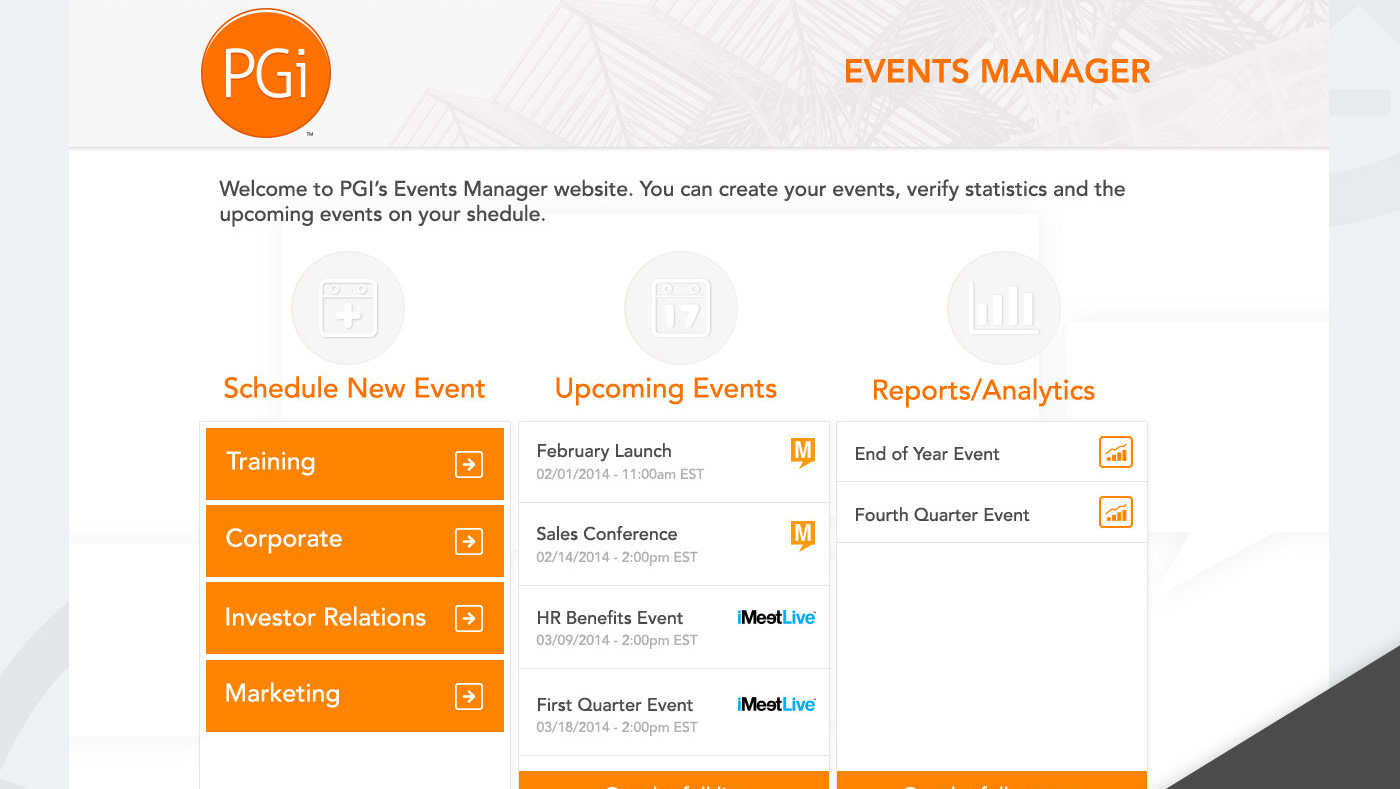Open analytics chart icon for End of Year Event
The width and height of the screenshot is (1400, 789).
click(x=1116, y=452)
